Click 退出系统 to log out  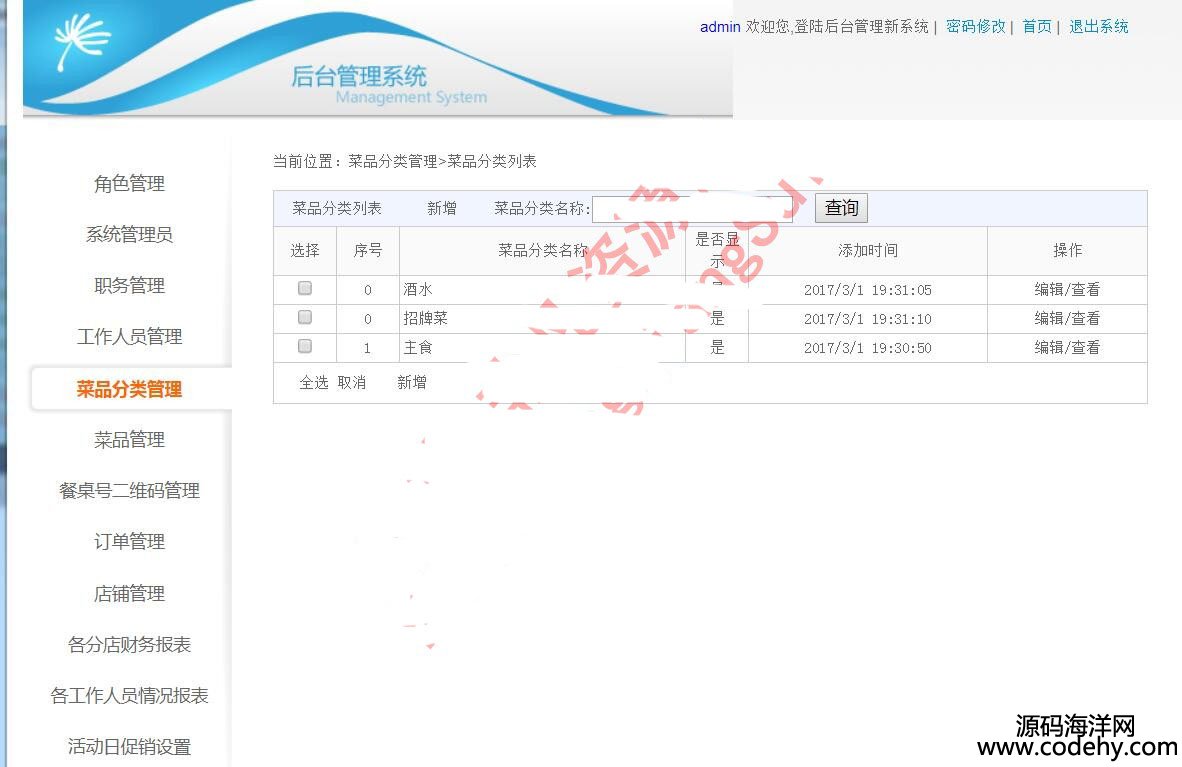click(x=1098, y=26)
